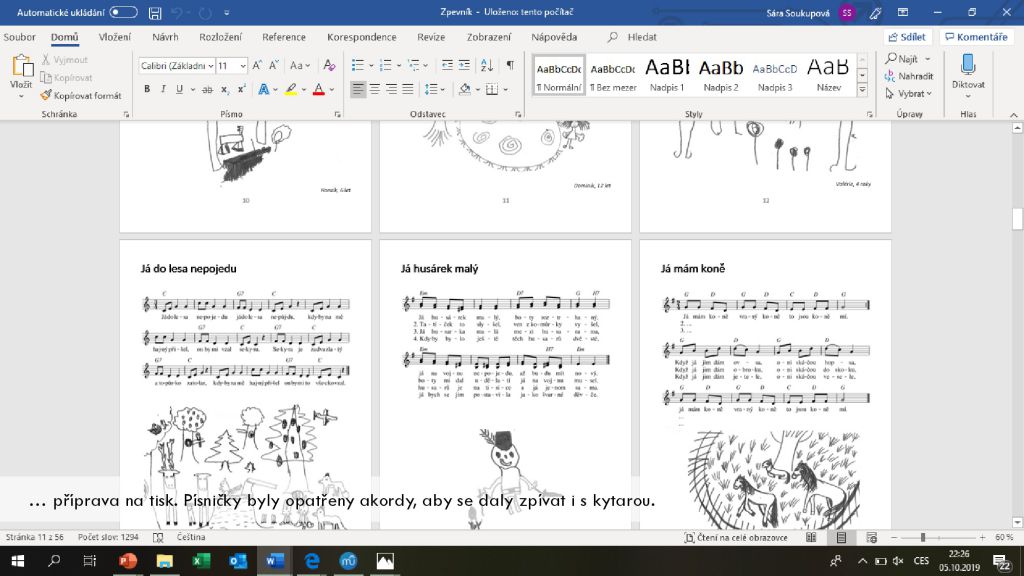Click Čtení na celé obrazovce
The height and width of the screenshot is (576, 1024).
[735, 537]
